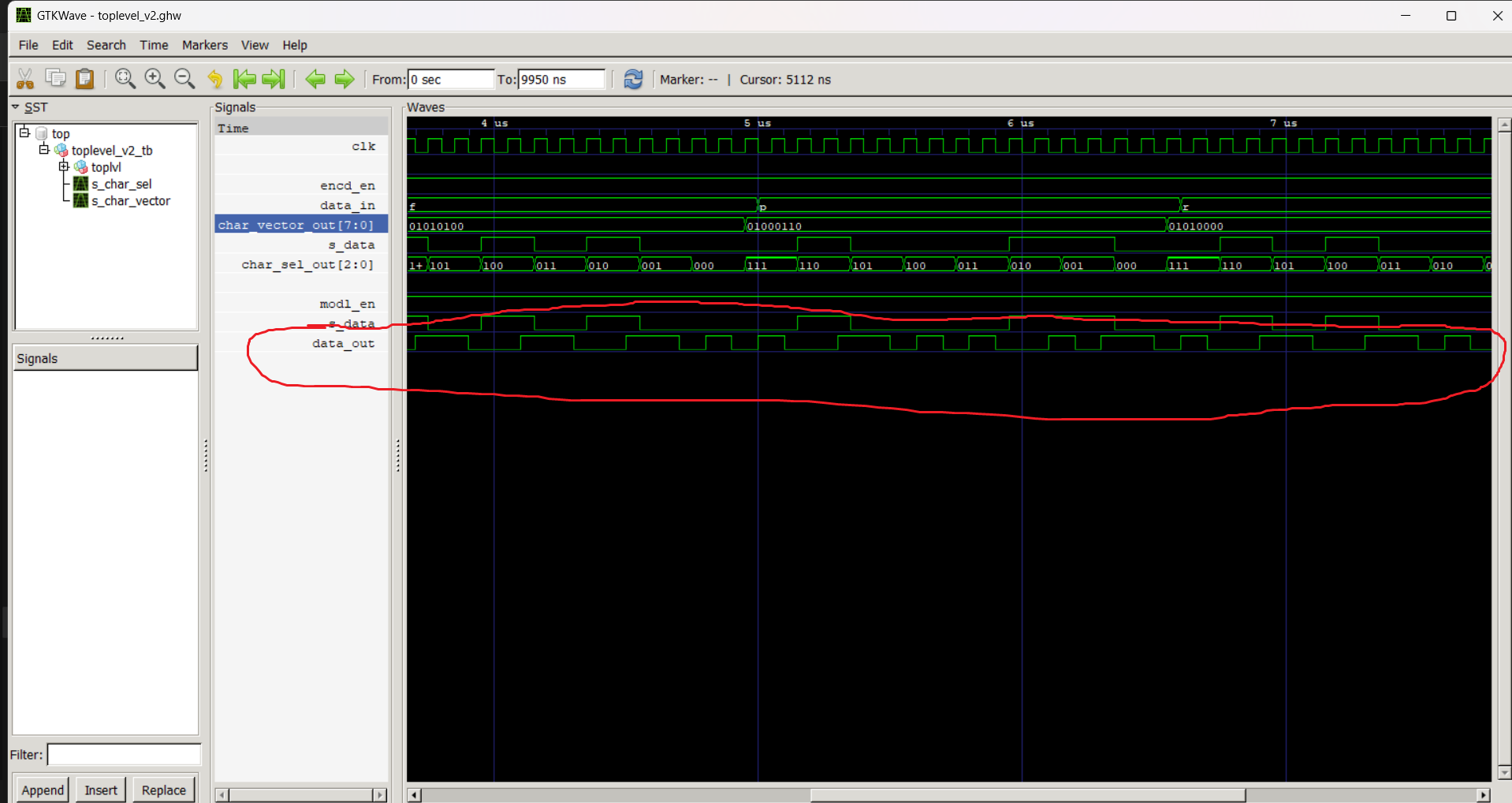The width and height of the screenshot is (1512, 803).
Task: Open the Search menu
Action: coord(106,45)
